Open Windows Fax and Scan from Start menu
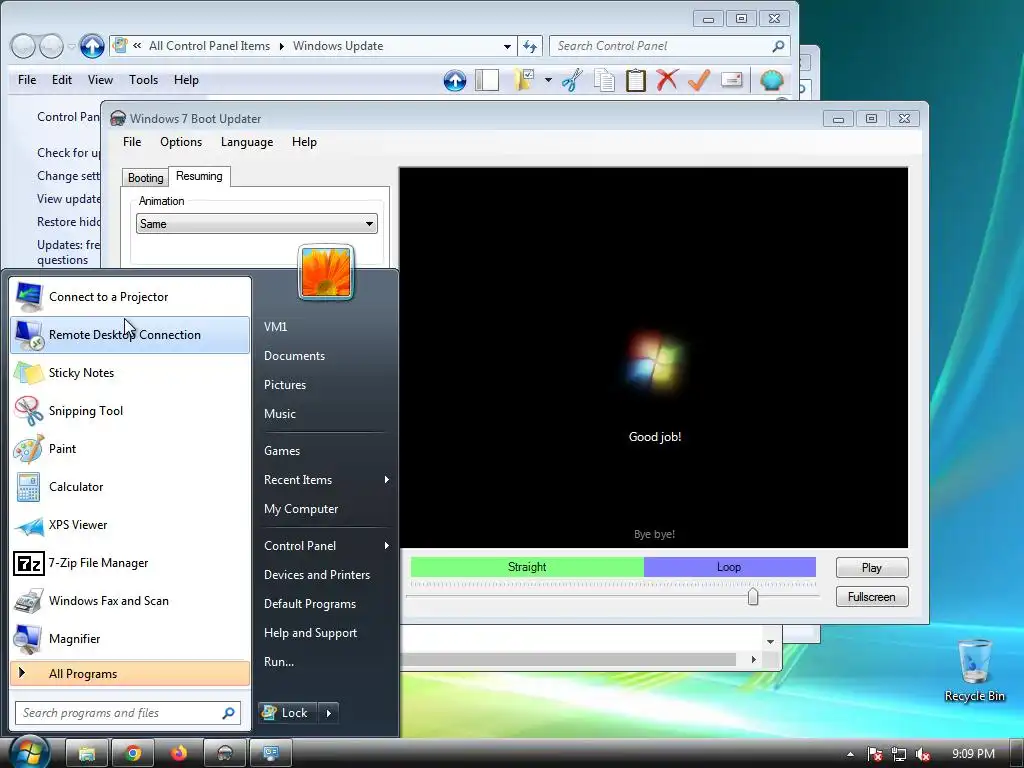Image resolution: width=1024 pixels, height=768 pixels. pos(130,601)
